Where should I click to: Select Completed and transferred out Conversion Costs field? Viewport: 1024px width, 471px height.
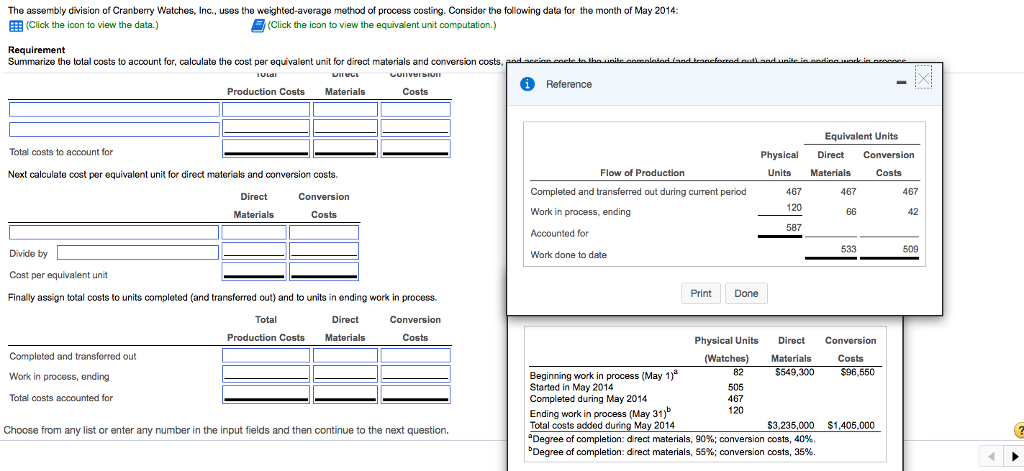pyautogui.click(x=416, y=355)
